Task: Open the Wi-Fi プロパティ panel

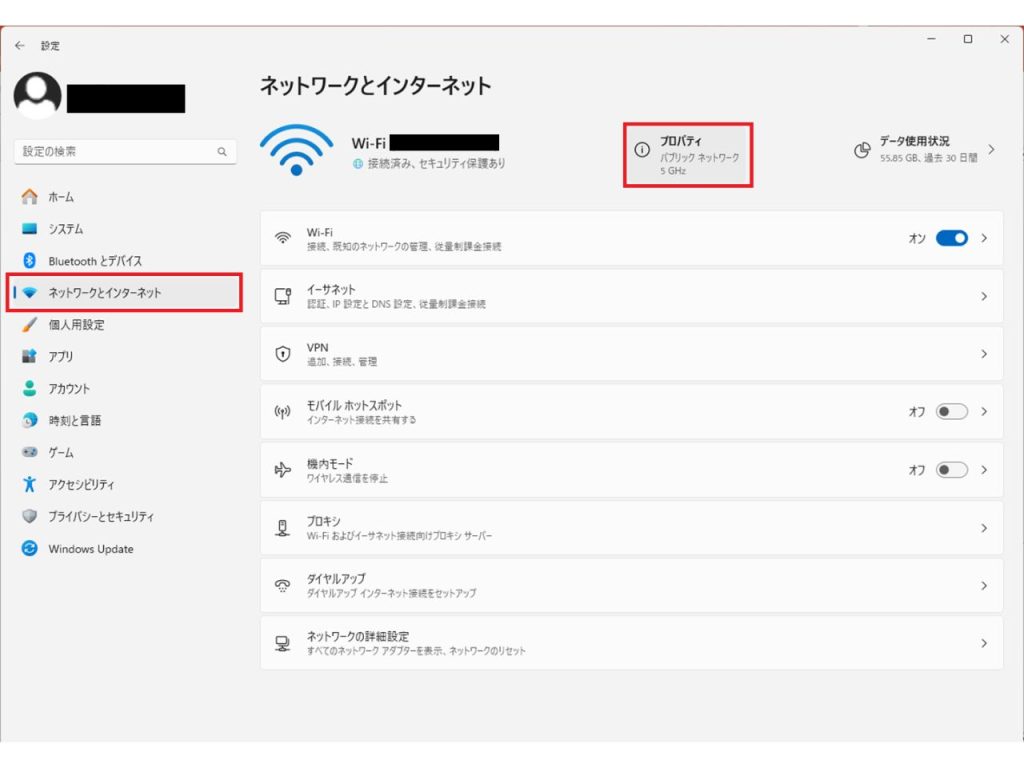Action: click(688, 153)
